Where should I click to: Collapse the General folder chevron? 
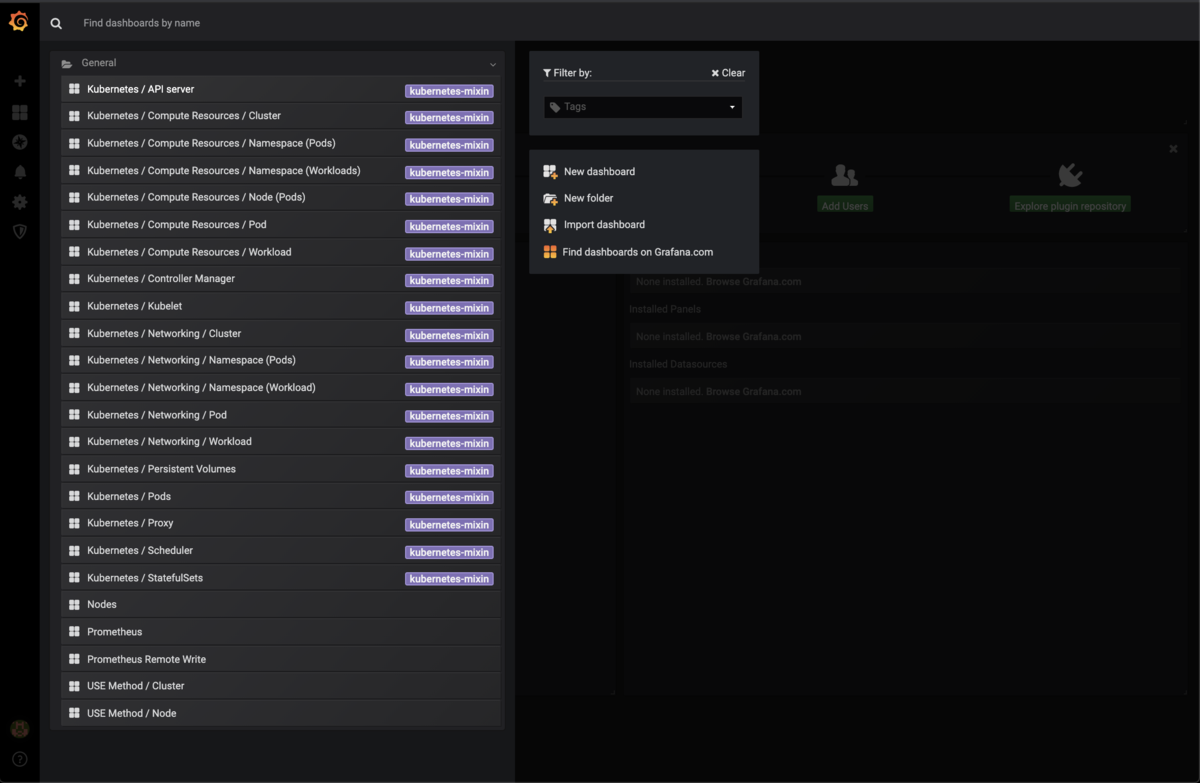click(493, 64)
